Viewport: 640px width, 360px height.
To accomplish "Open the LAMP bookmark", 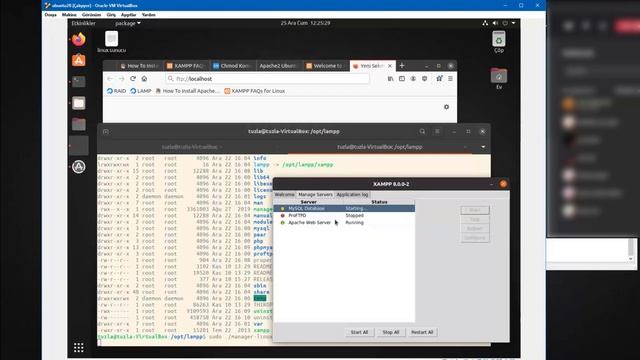I will 141,91.
